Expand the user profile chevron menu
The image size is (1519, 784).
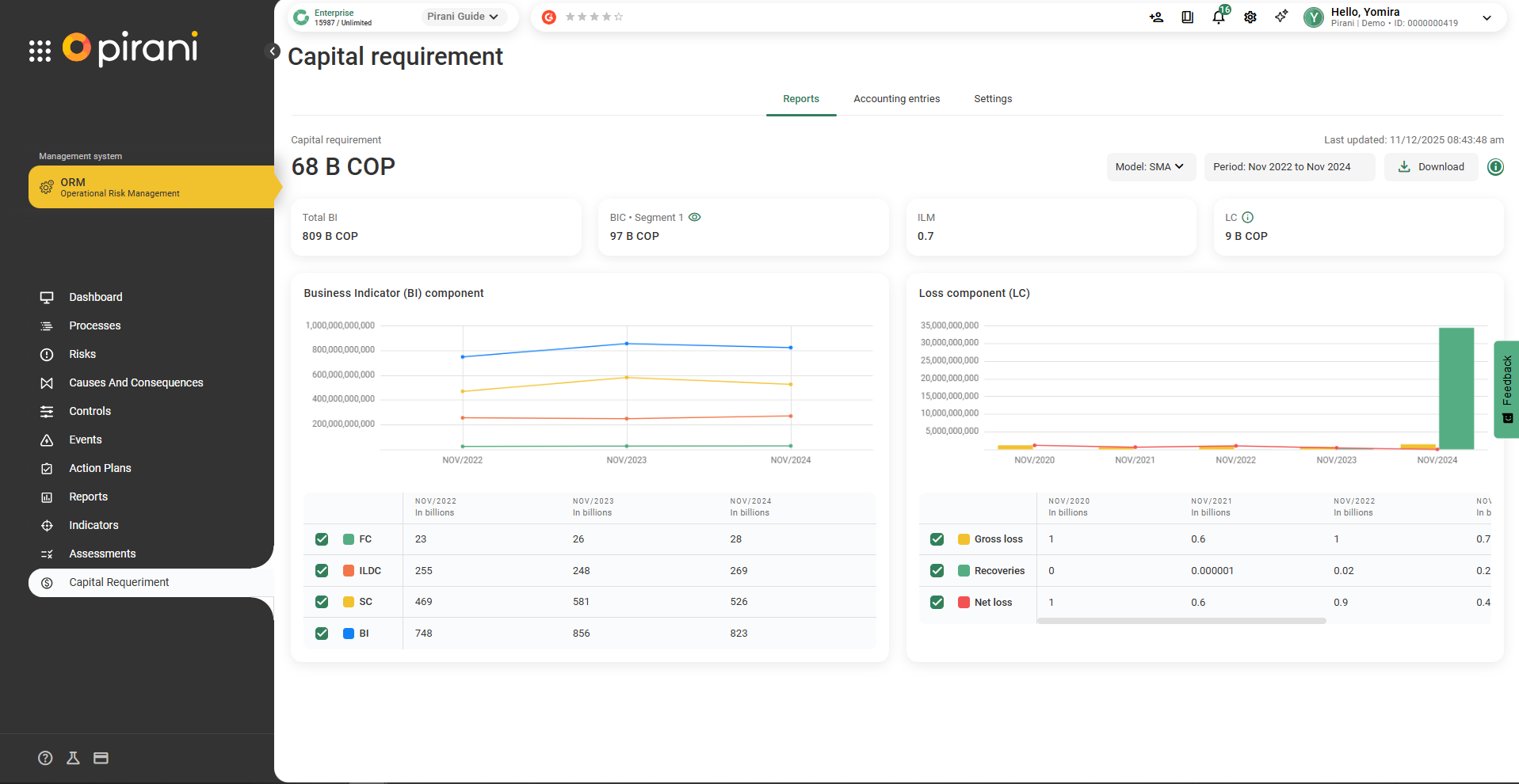pyautogui.click(x=1487, y=17)
